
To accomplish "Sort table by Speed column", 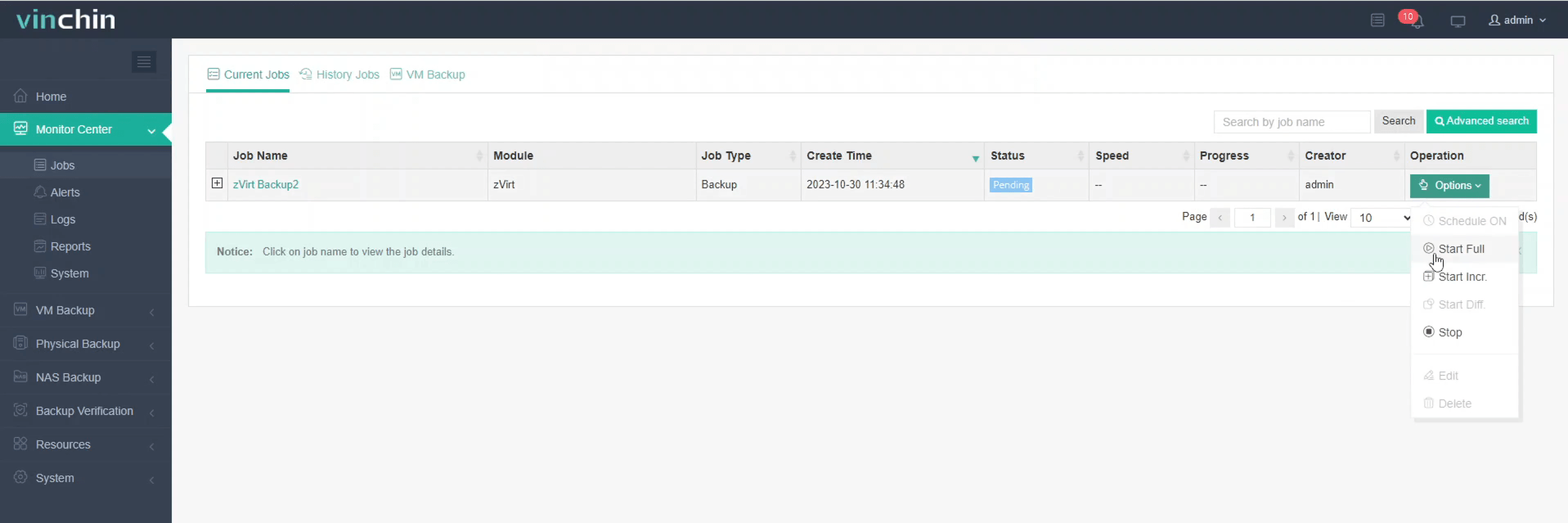I will (x=1142, y=156).
